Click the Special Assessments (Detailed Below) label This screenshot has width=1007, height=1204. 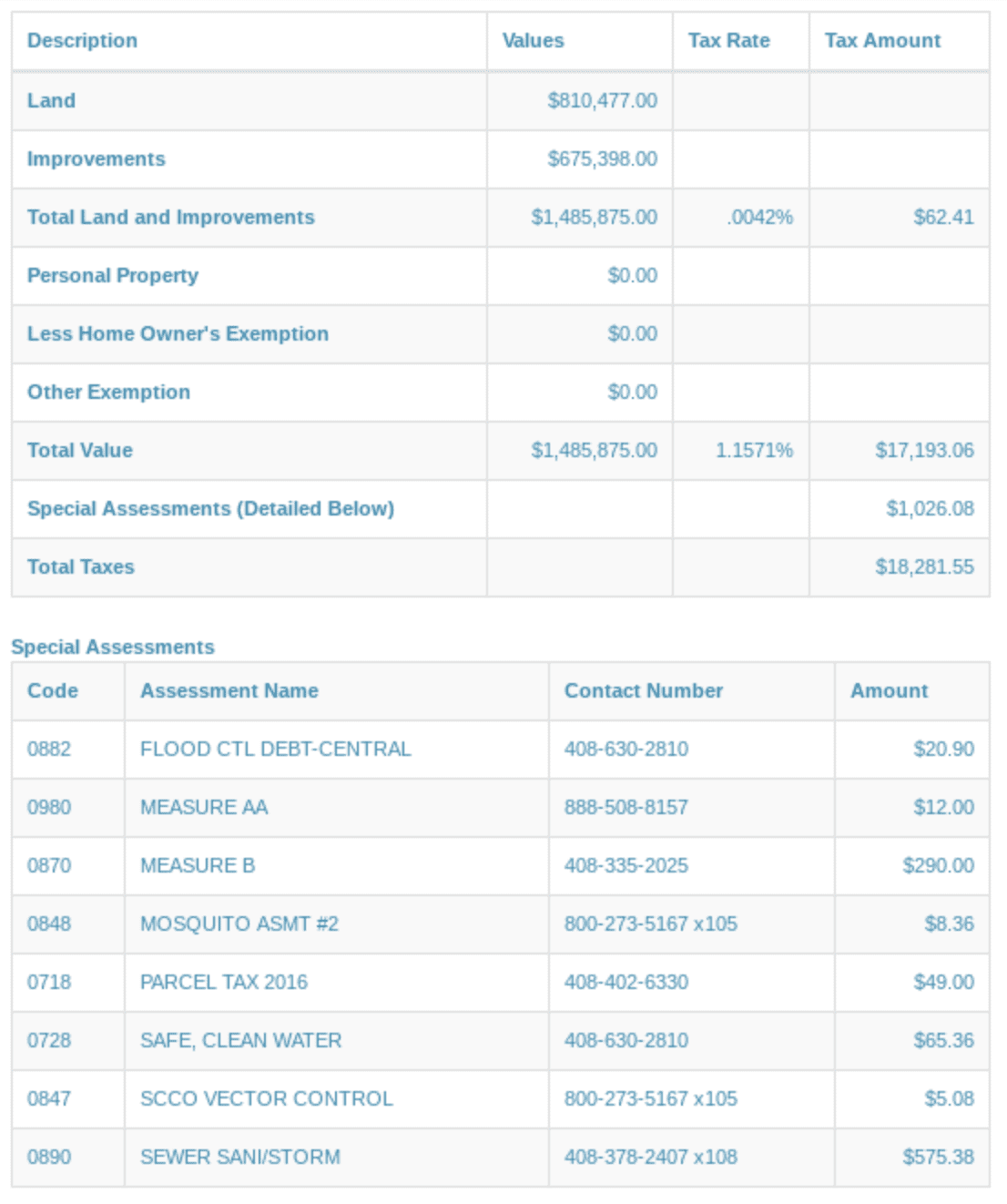210,509
